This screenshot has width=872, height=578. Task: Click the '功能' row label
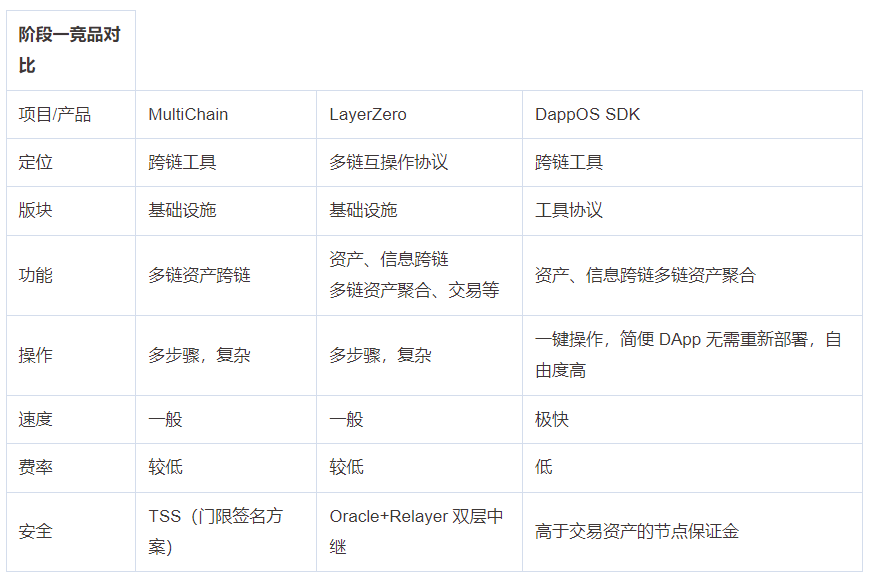(35, 275)
